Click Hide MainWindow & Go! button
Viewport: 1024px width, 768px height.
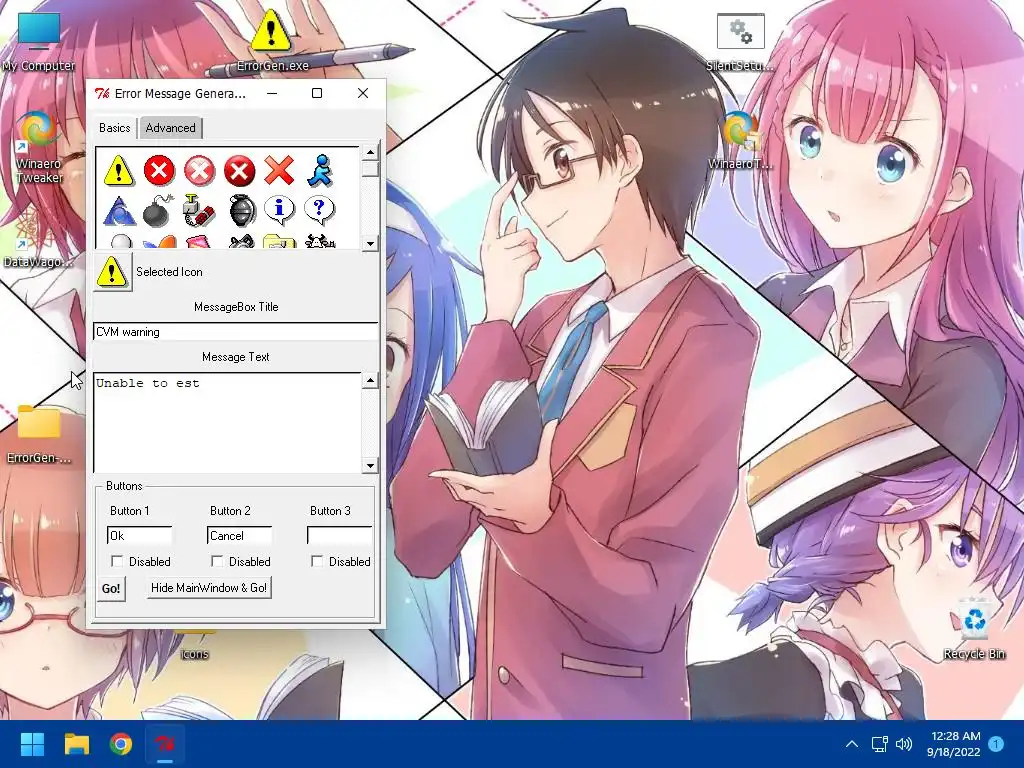click(x=209, y=588)
